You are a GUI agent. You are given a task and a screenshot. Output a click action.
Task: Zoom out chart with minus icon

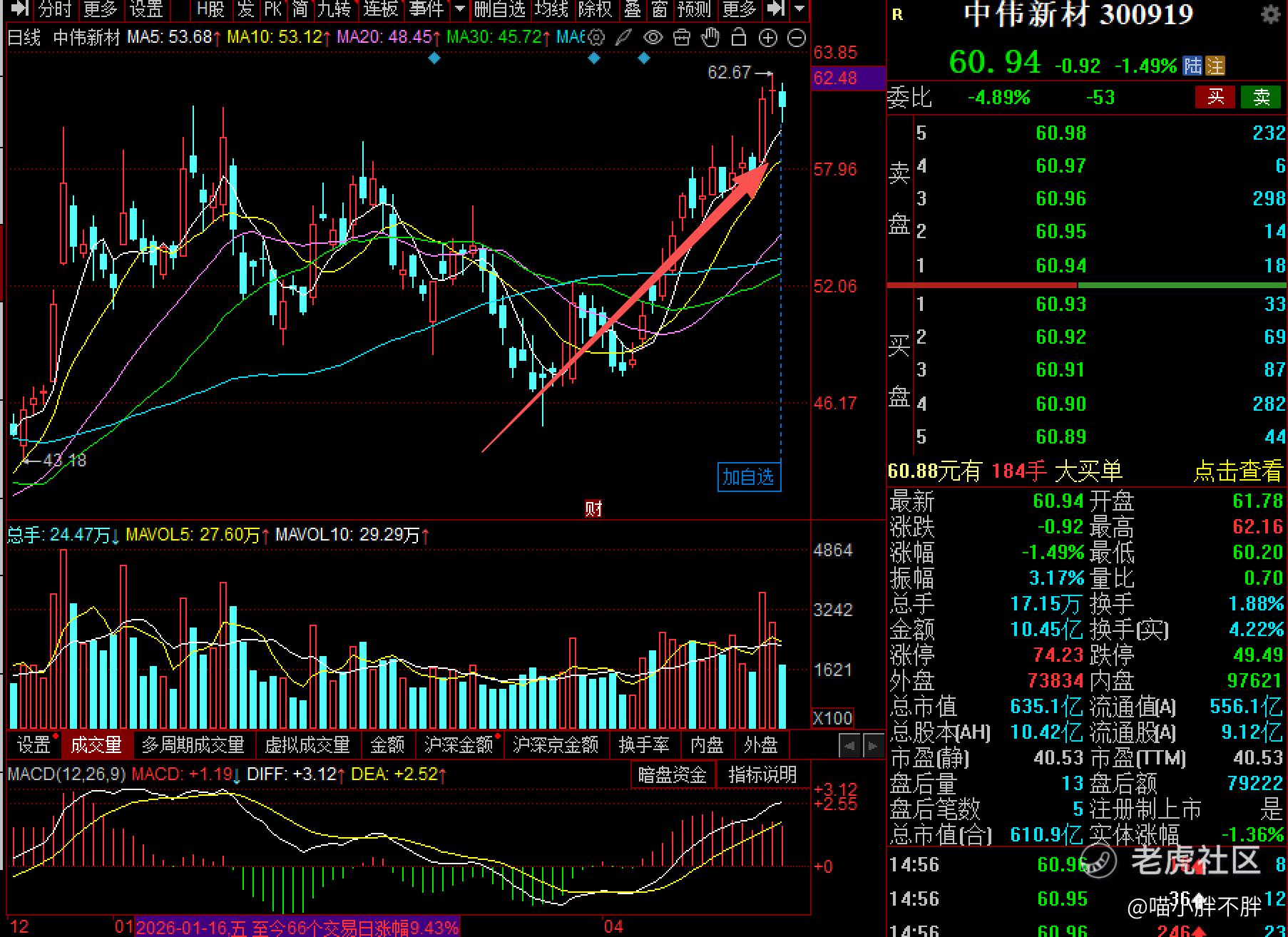click(797, 38)
